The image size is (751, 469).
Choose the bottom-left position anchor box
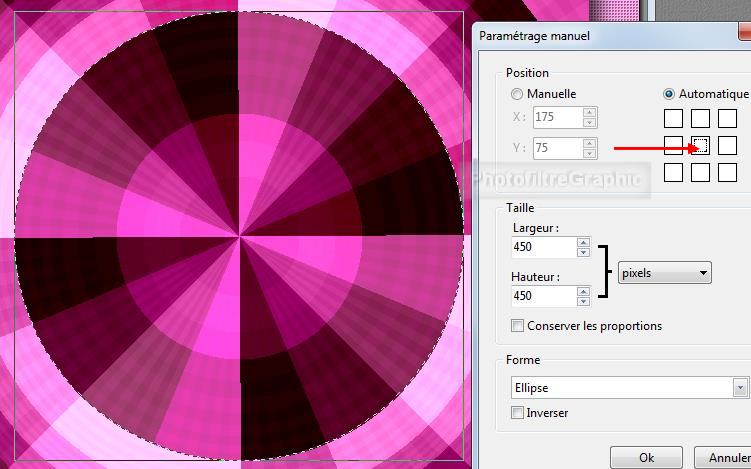pyautogui.click(x=674, y=172)
